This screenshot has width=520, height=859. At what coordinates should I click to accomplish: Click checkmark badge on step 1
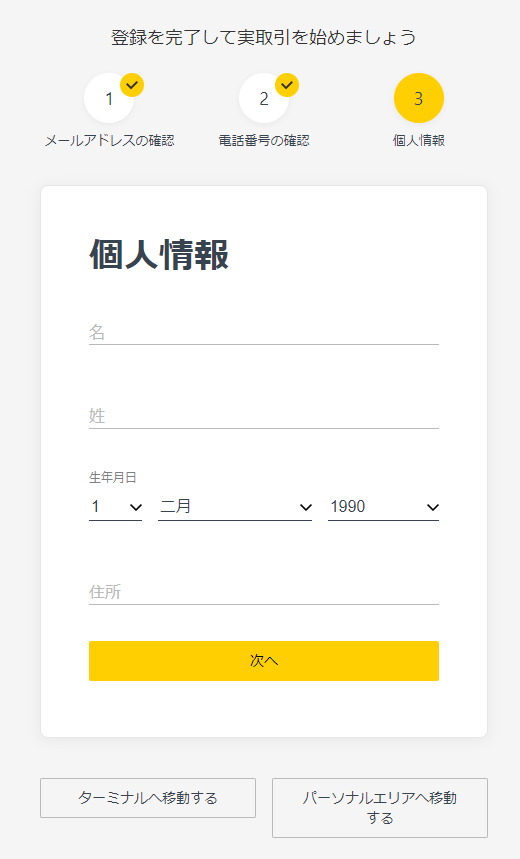pos(132,85)
